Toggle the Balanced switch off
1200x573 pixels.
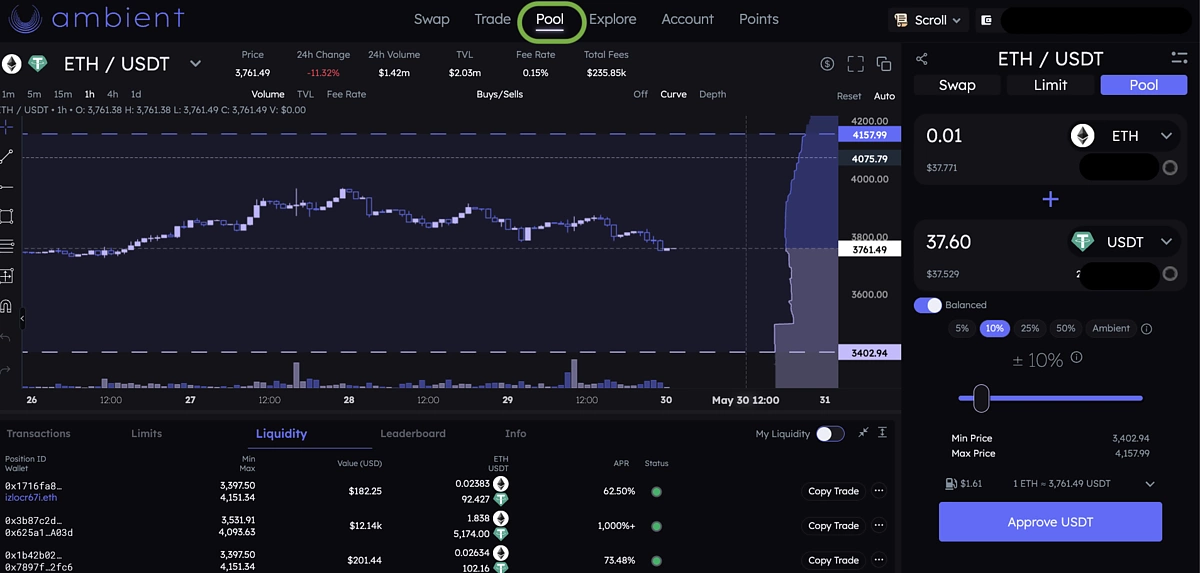coord(928,305)
